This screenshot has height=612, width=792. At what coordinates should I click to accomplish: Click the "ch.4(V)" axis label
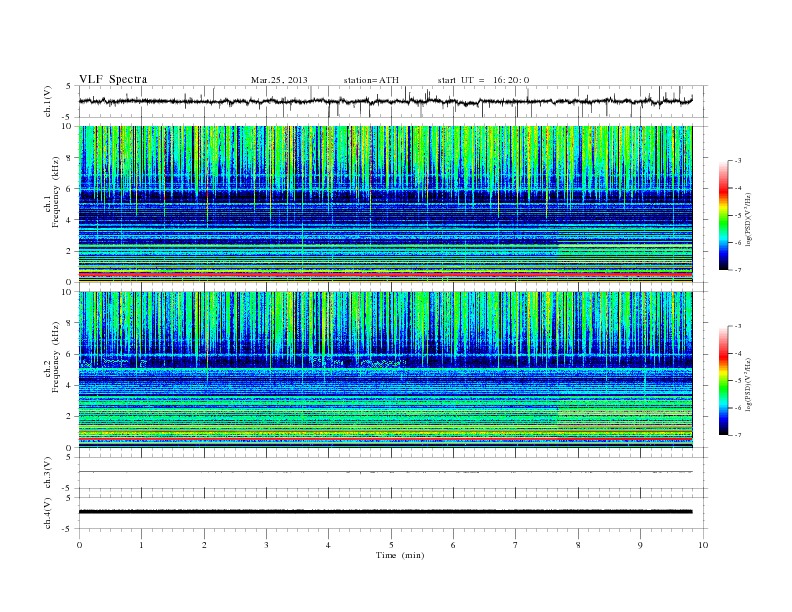tap(48, 513)
